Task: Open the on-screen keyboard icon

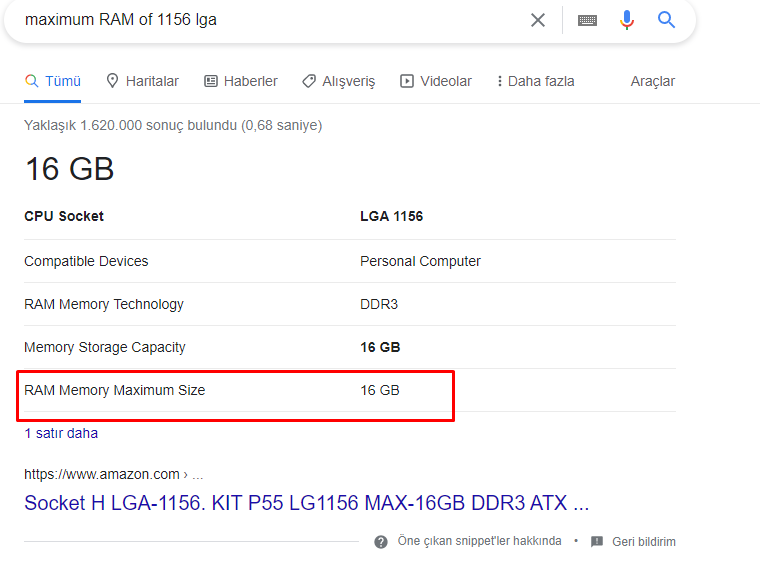Action: tap(587, 20)
